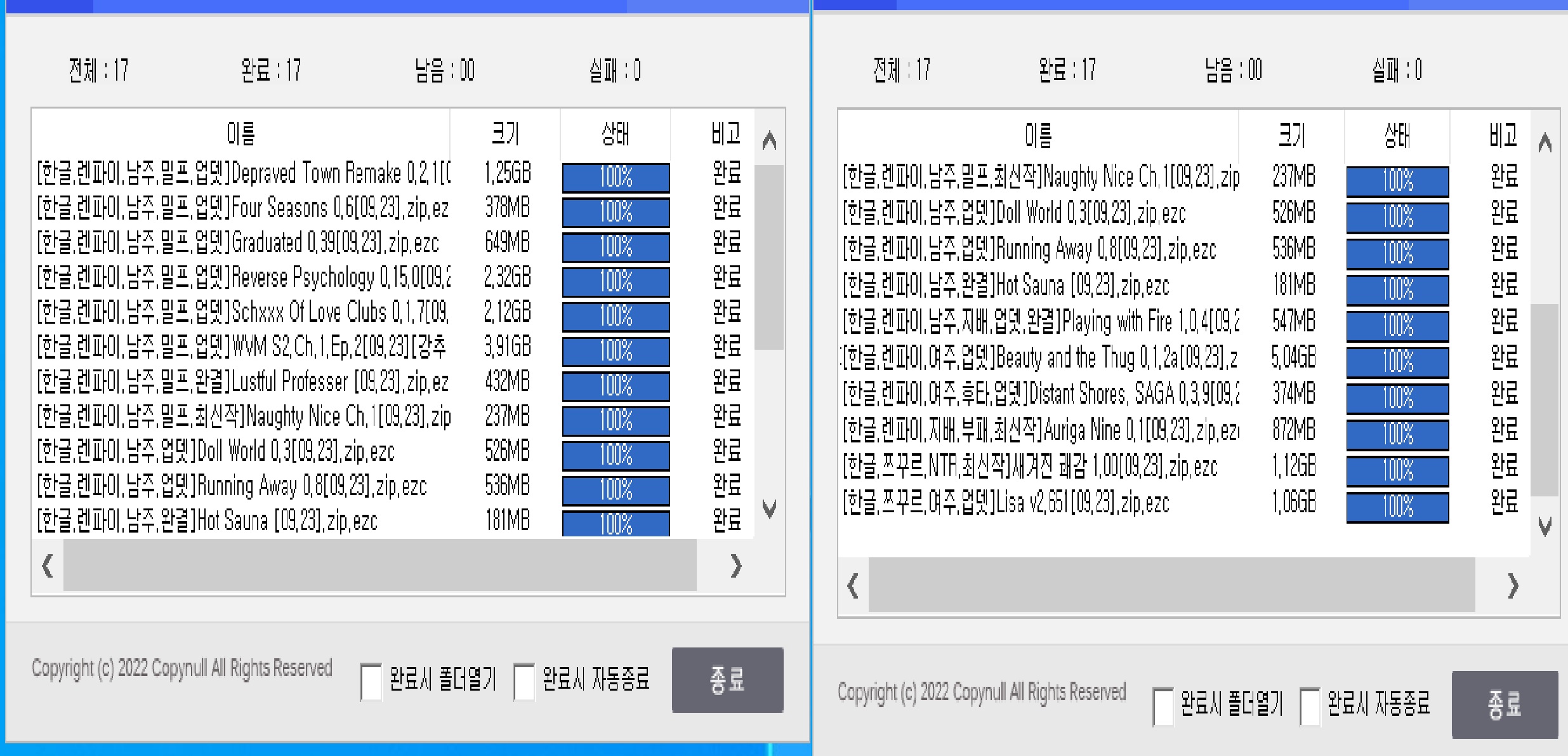Click scroll left arrow in right list
The image size is (1568, 756).
click(853, 585)
